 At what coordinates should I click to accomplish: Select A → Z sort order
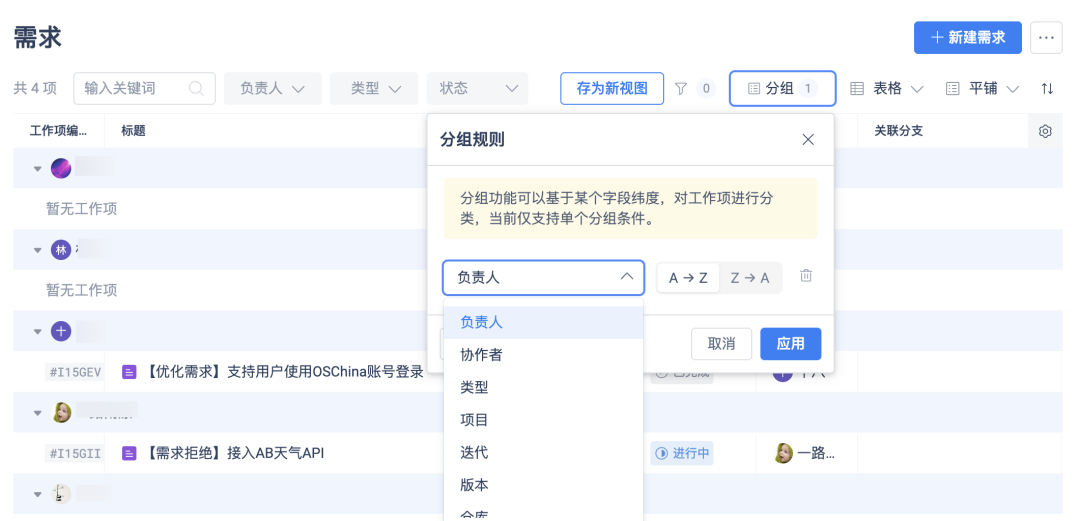pos(688,277)
